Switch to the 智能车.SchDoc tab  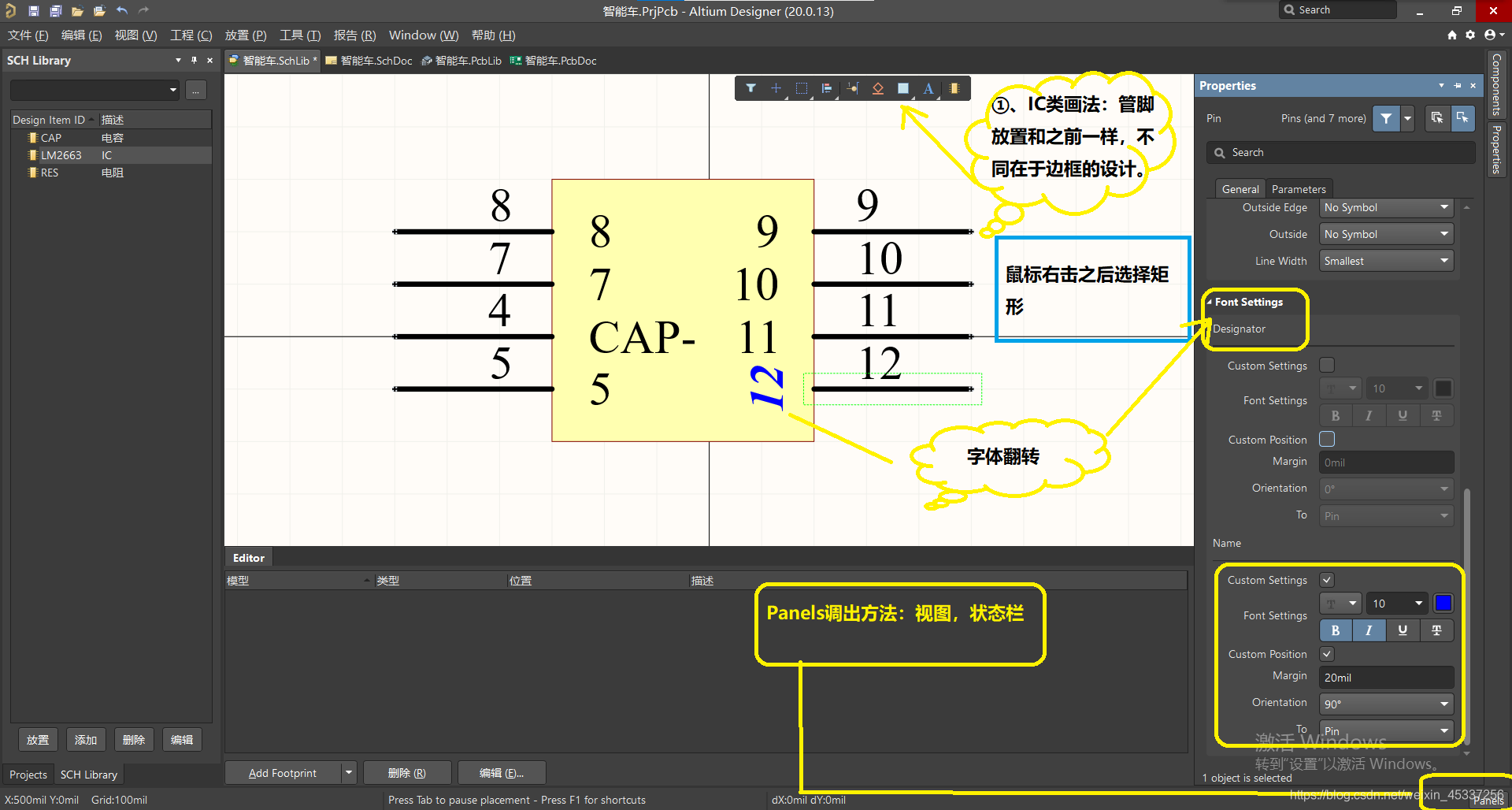pyautogui.click(x=369, y=61)
